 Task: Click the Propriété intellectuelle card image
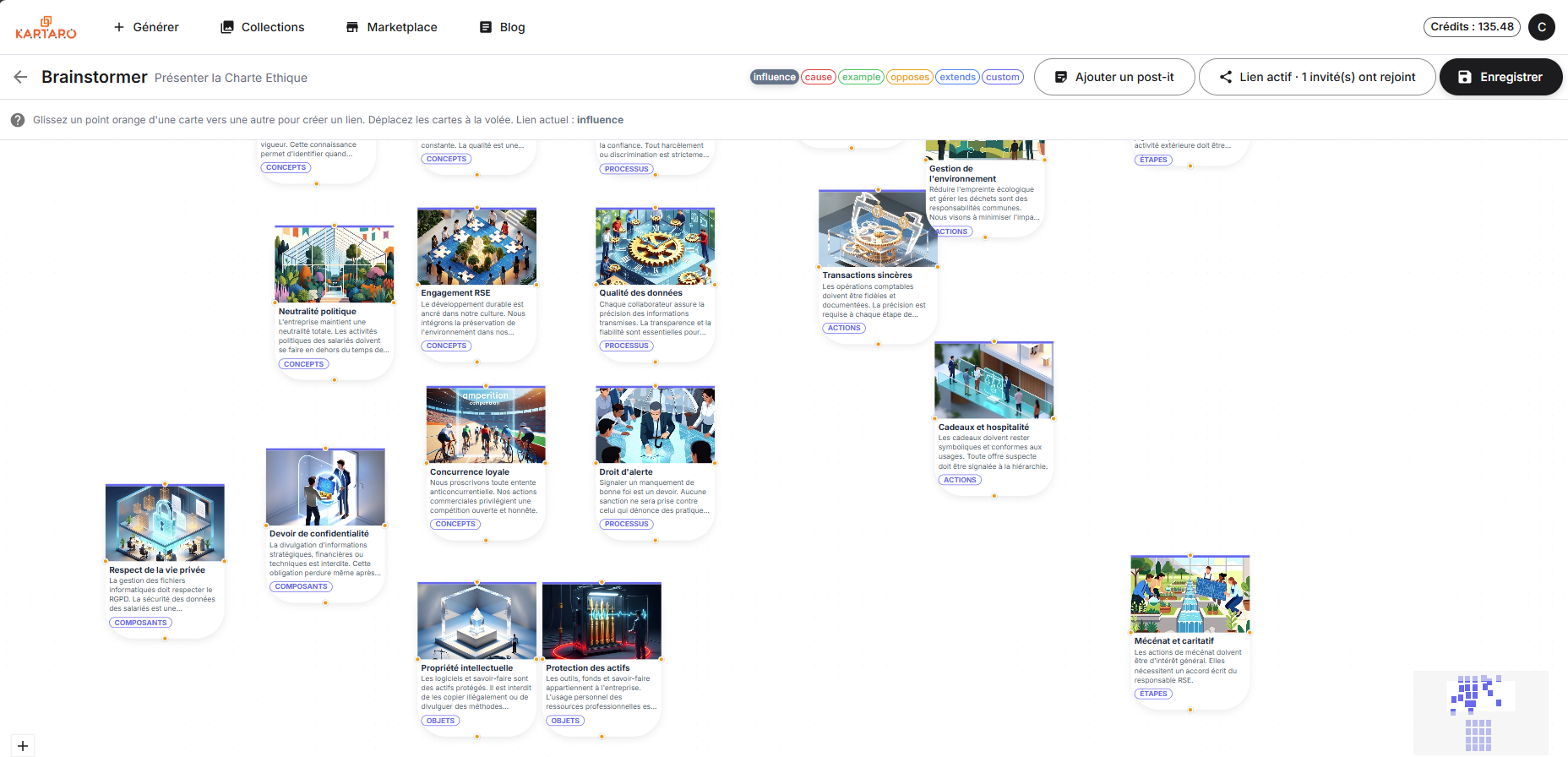[x=476, y=621]
